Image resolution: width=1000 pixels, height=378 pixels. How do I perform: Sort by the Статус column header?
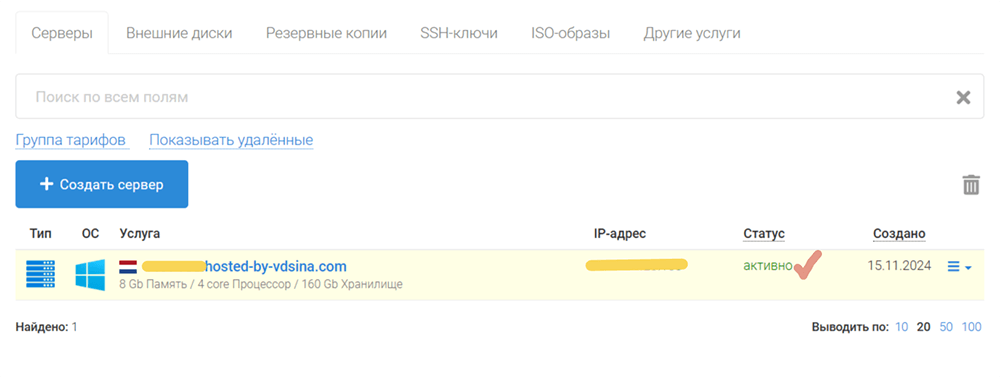click(764, 234)
